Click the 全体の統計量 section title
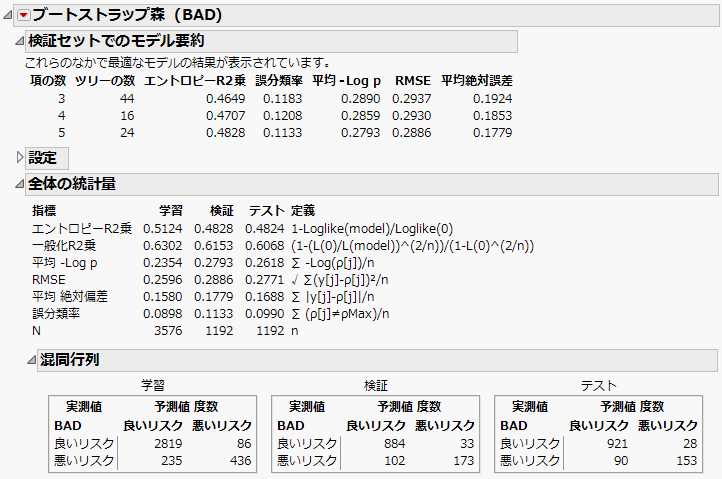722x479 pixels. coord(72,184)
